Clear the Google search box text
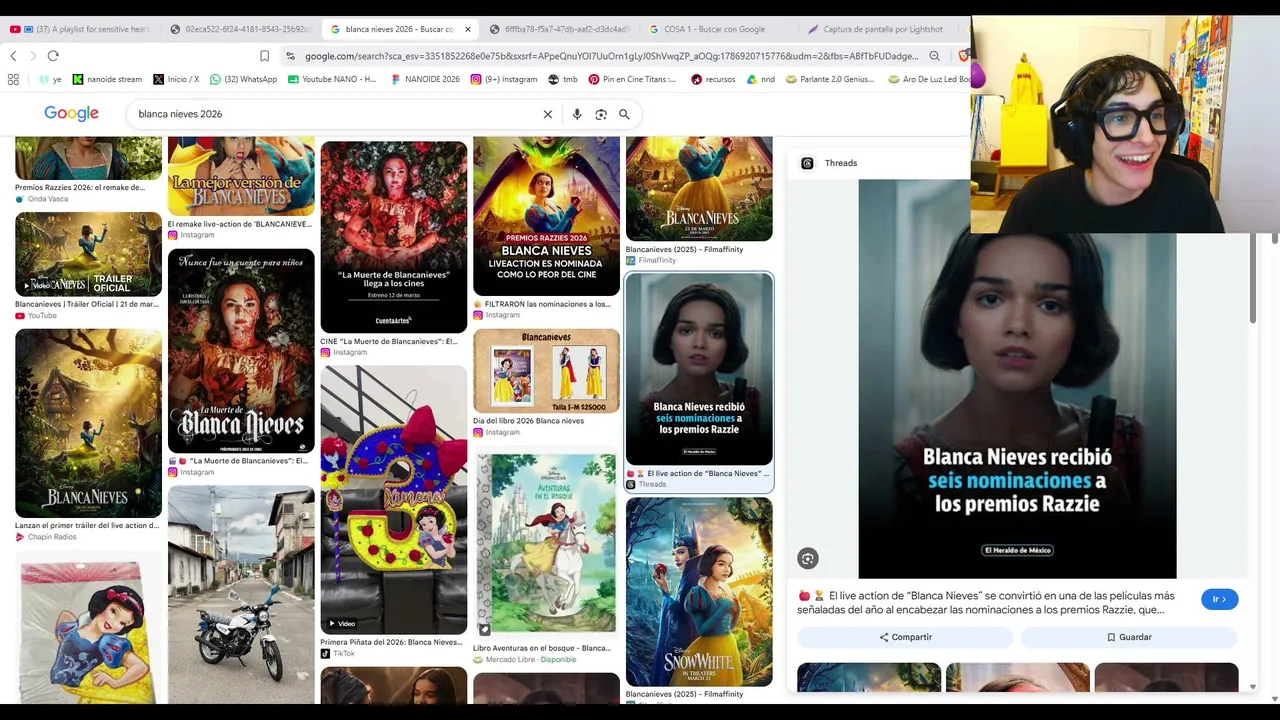Viewport: 1280px width, 720px height. point(547,114)
